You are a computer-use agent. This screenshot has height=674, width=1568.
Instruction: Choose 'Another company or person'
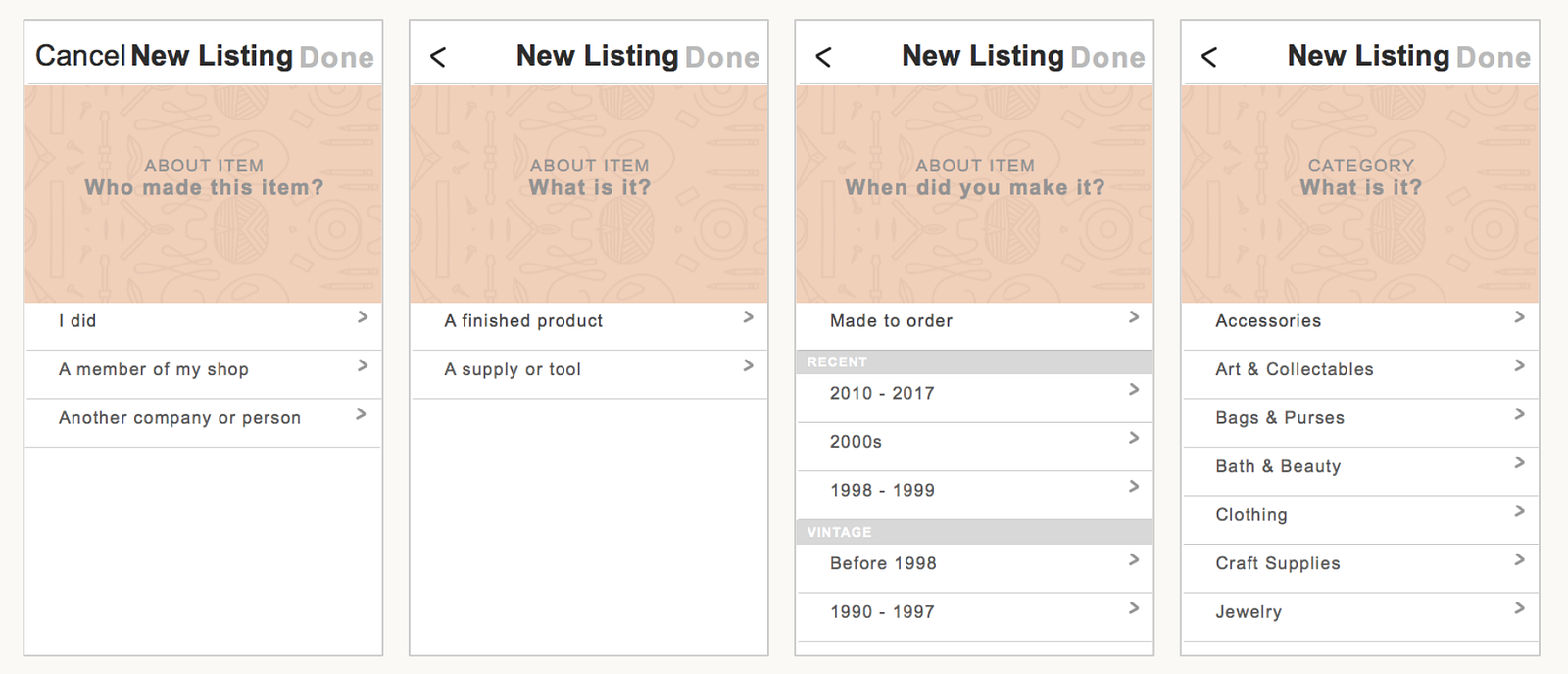(x=179, y=418)
